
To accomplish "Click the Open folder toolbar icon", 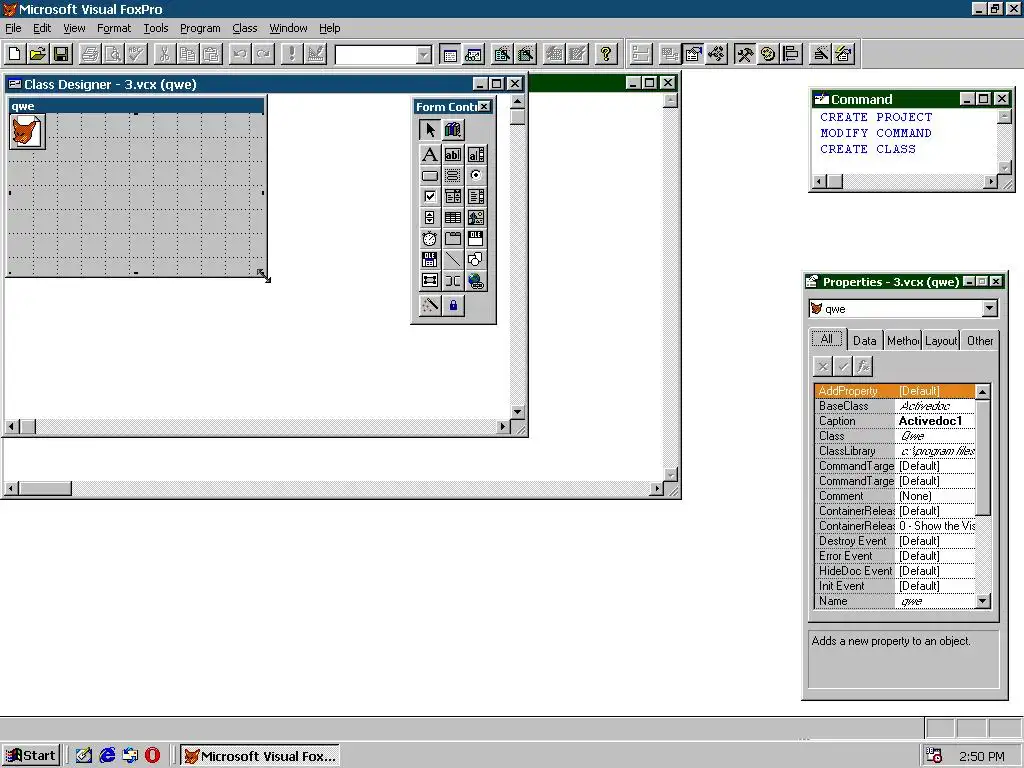I will 38,54.
